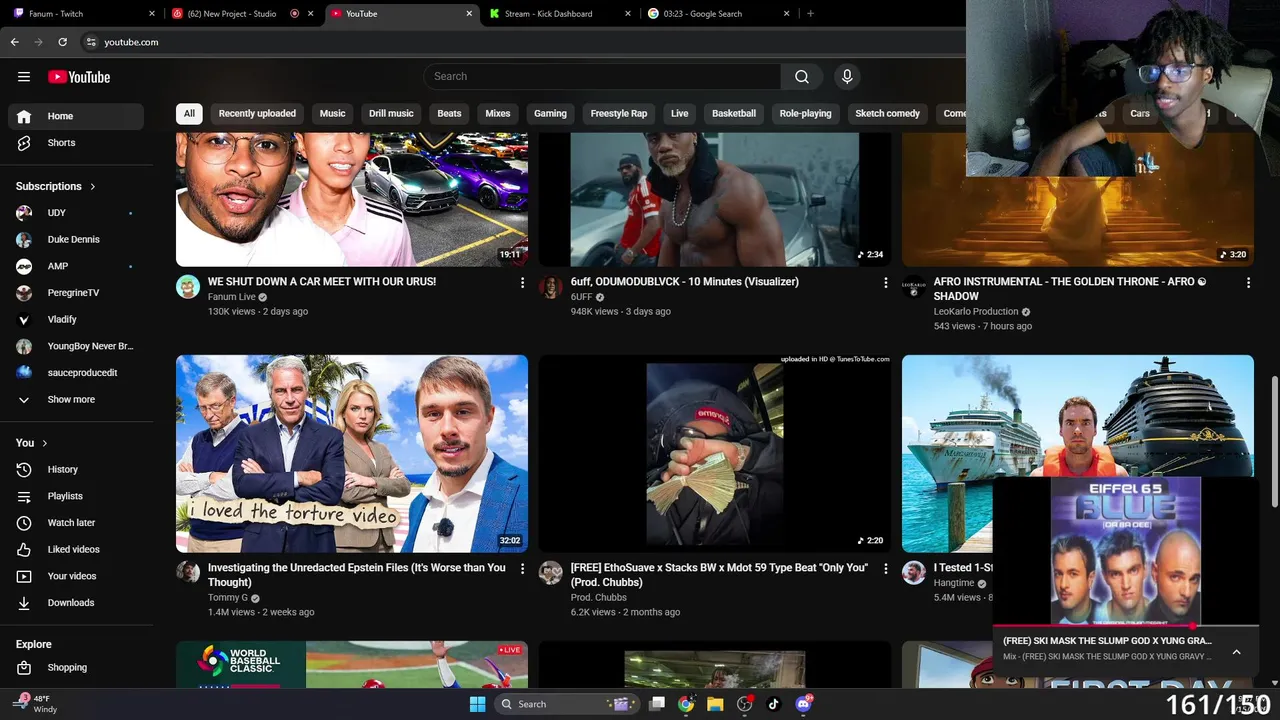Expand the Subscriptions section chevron
Image resolution: width=1280 pixels, height=720 pixels.
pos(93,187)
